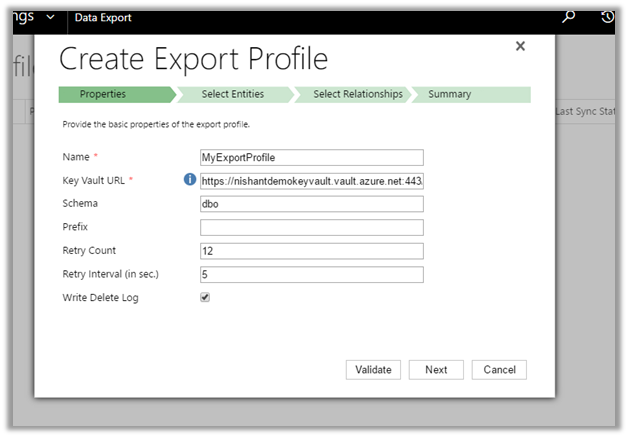Click the Next button
Viewport: 628px width, 437px height.
[x=435, y=369]
